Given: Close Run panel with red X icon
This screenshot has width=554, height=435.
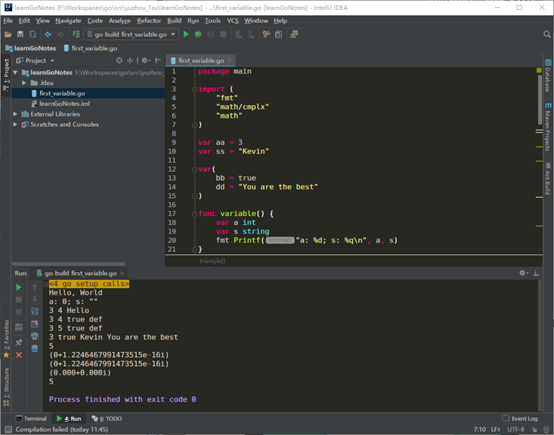Looking at the screenshot, I should pyautogui.click(x=19, y=355).
